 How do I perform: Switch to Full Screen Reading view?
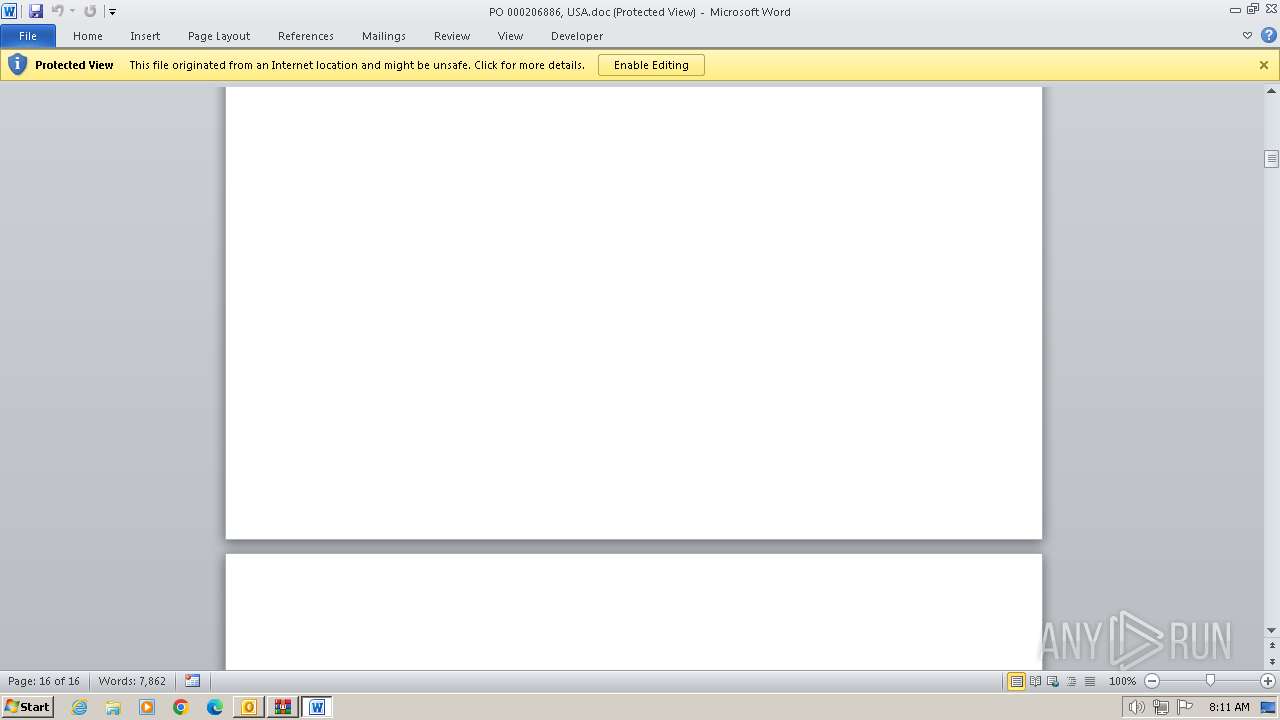pyautogui.click(x=1035, y=681)
